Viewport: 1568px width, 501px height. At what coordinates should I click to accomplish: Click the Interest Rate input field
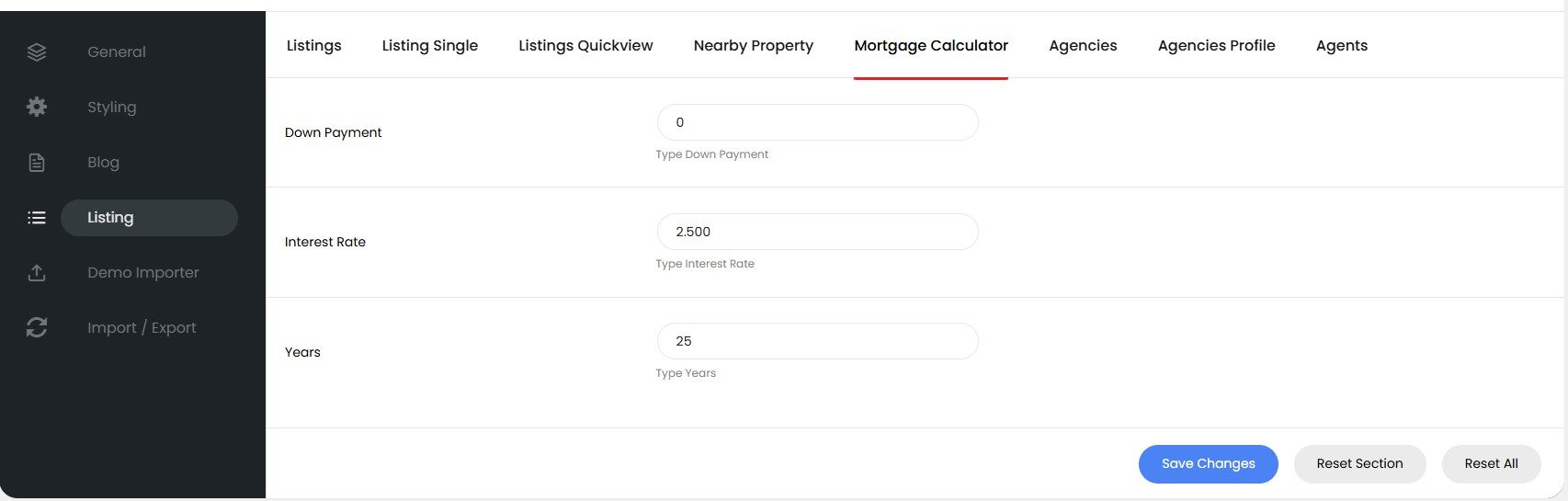pos(818,232)
